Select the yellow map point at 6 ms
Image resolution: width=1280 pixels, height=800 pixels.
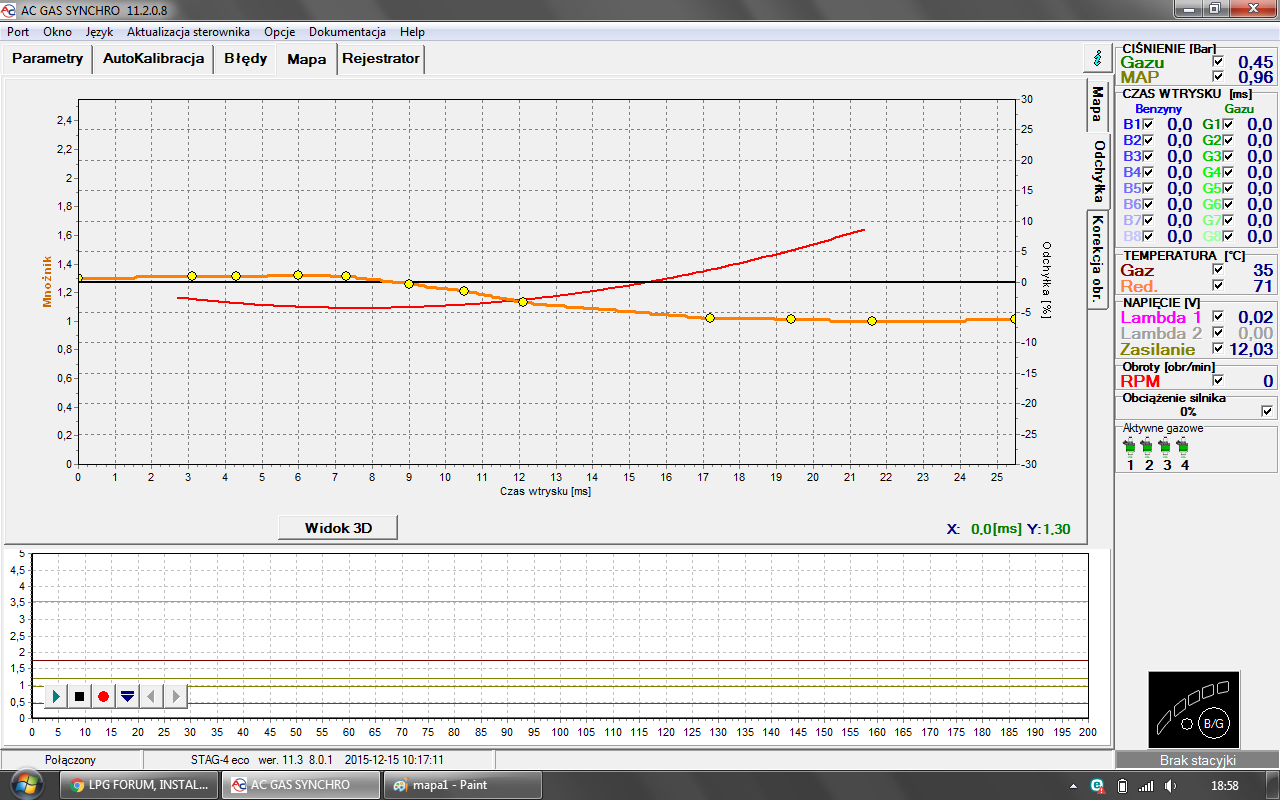298,275
